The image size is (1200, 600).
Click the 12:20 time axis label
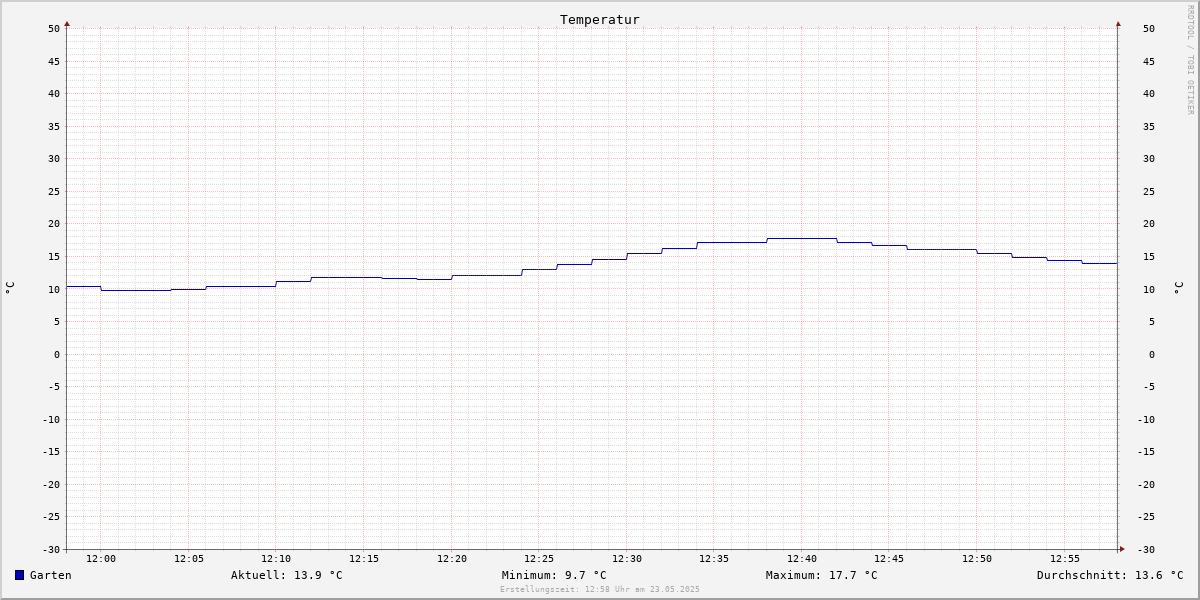[x=452, y=559]
